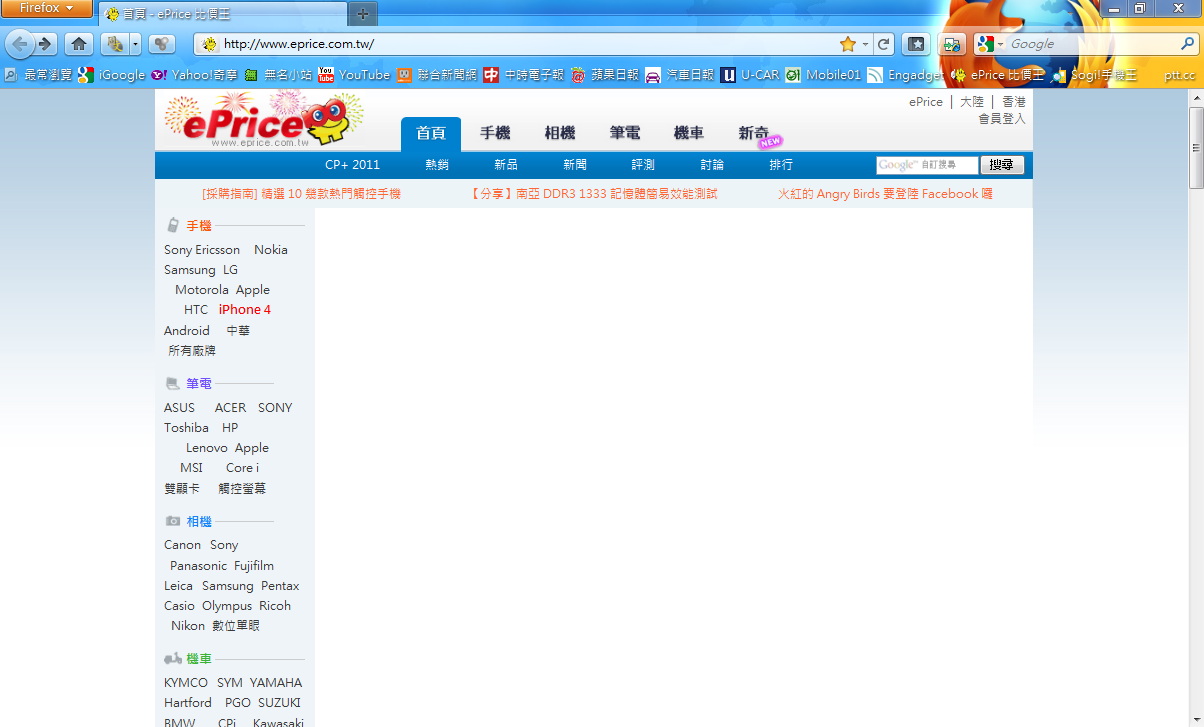Click the page vertical scrollbar thumb
The height and width of the screenshot is (727, 1204).
(1196, 147)
